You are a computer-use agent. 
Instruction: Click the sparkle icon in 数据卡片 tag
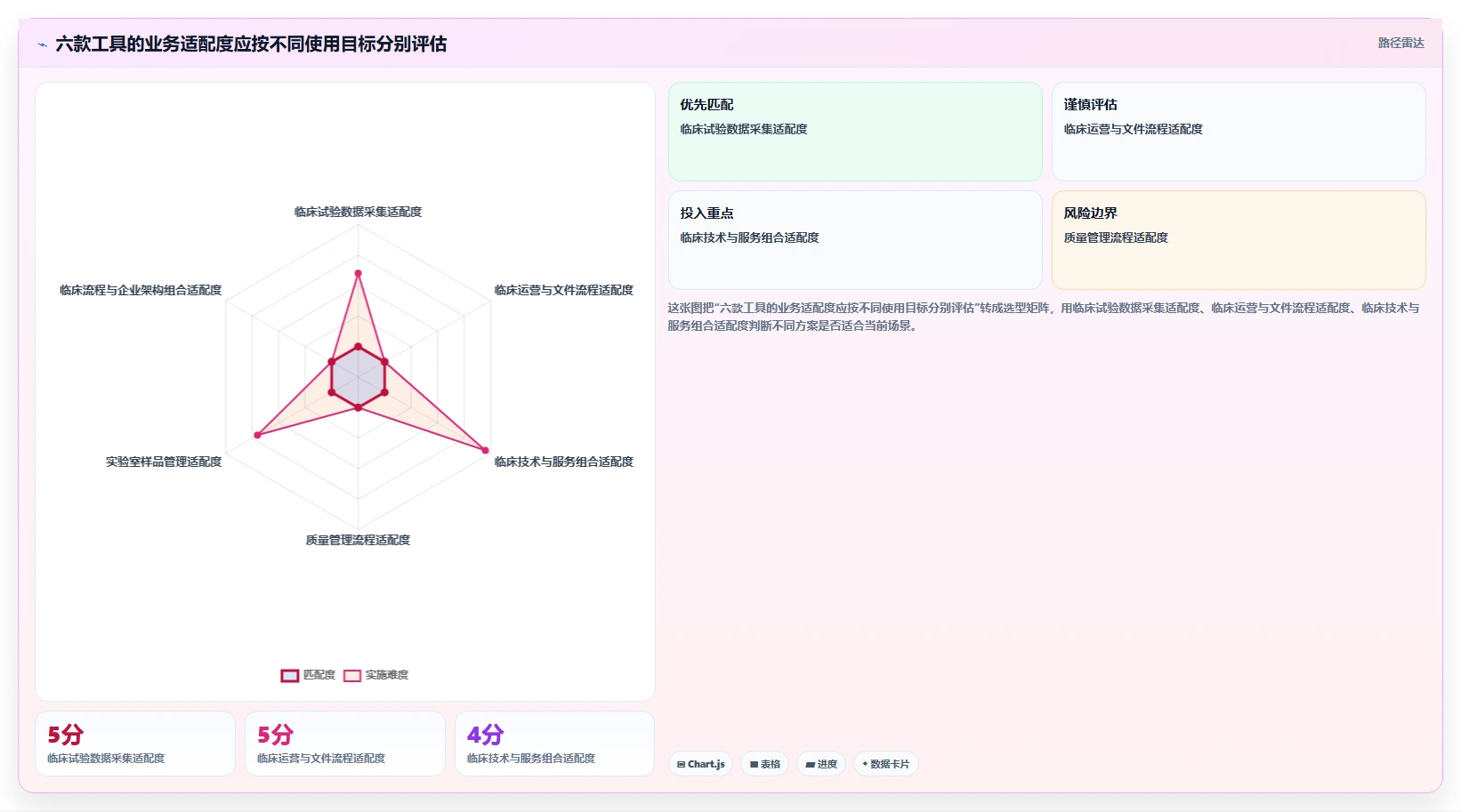(x=865, y=764)
